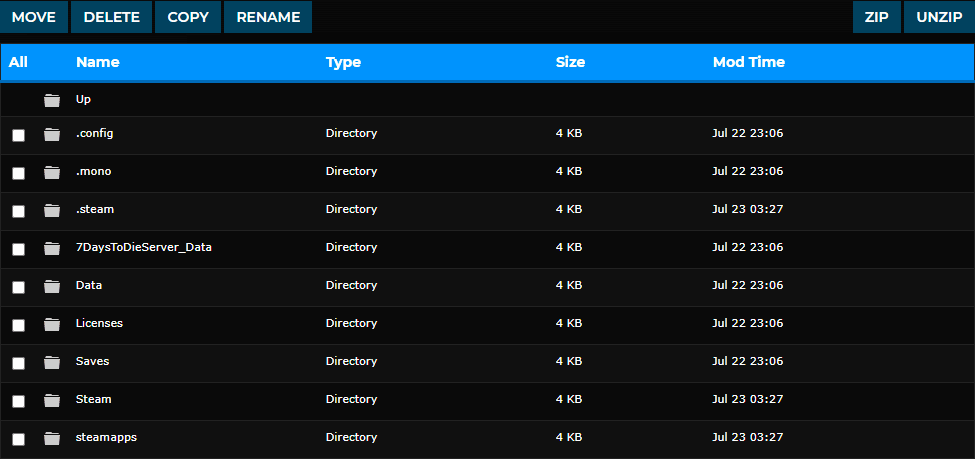Sort by the Type column header
975x459 pixels.
[343, 62]
